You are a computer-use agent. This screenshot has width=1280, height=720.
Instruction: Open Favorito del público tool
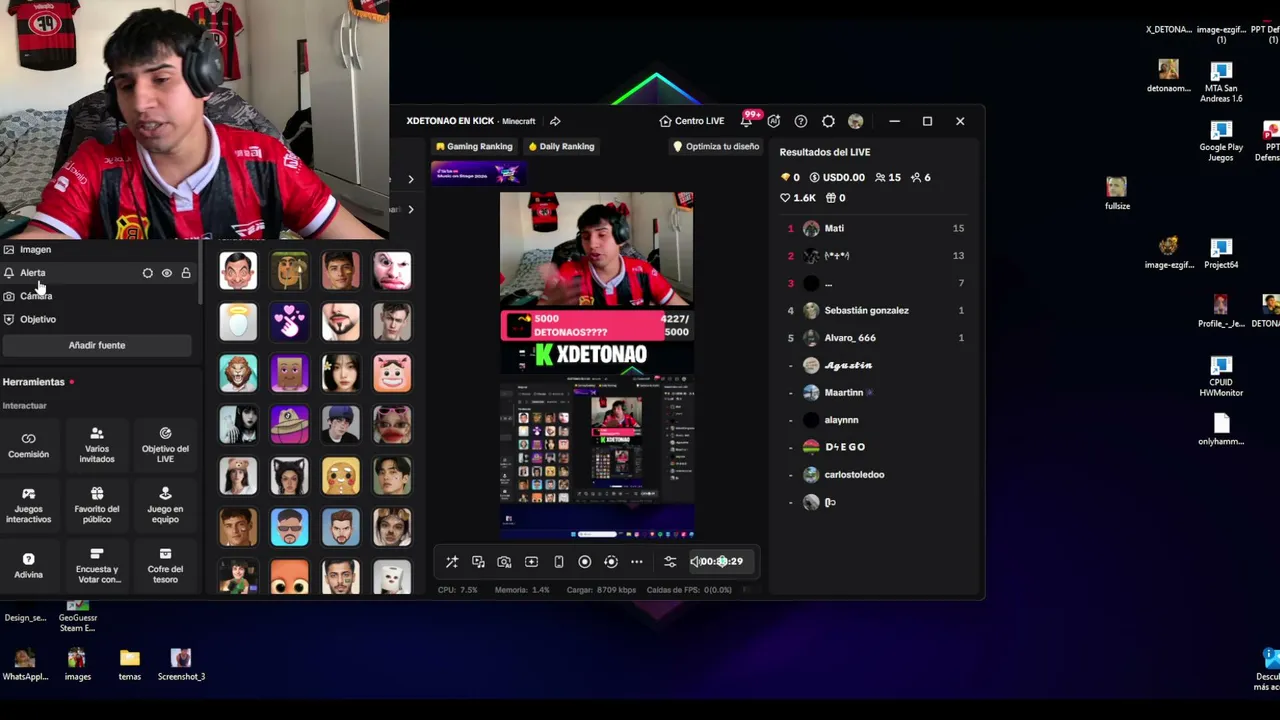click(97, 506)
